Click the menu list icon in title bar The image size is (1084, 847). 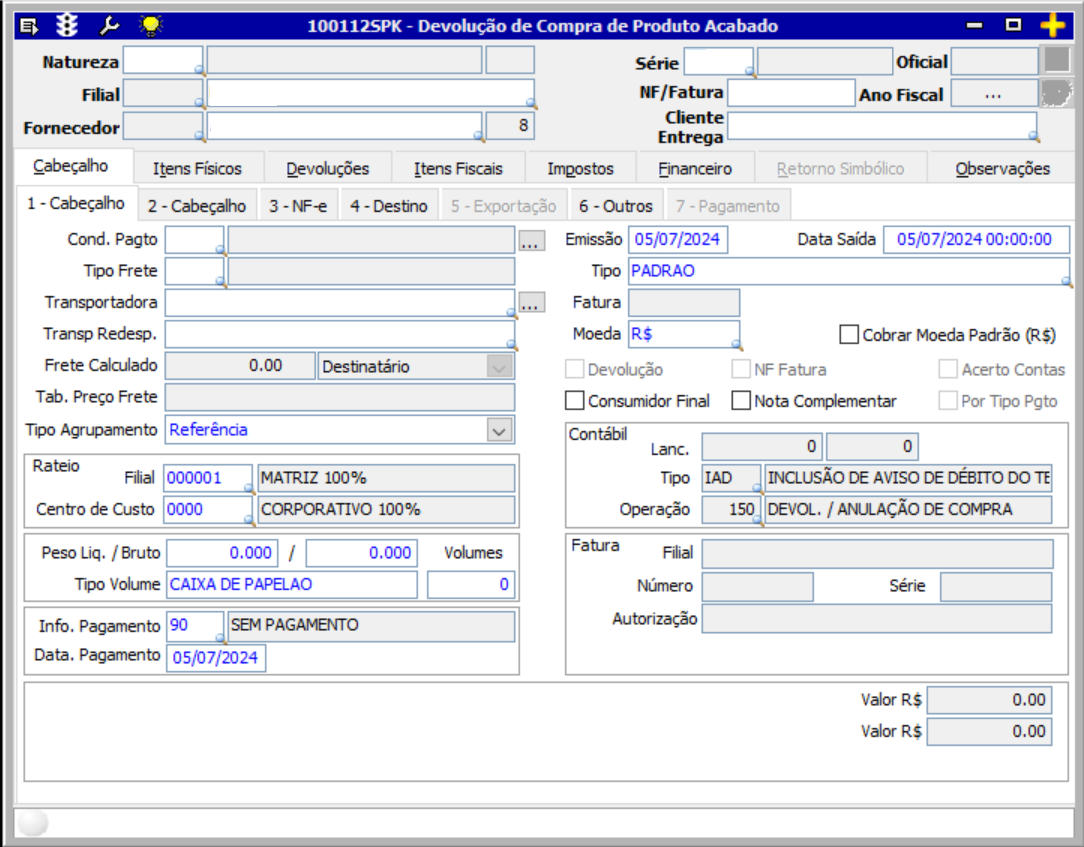click(30, 26)
